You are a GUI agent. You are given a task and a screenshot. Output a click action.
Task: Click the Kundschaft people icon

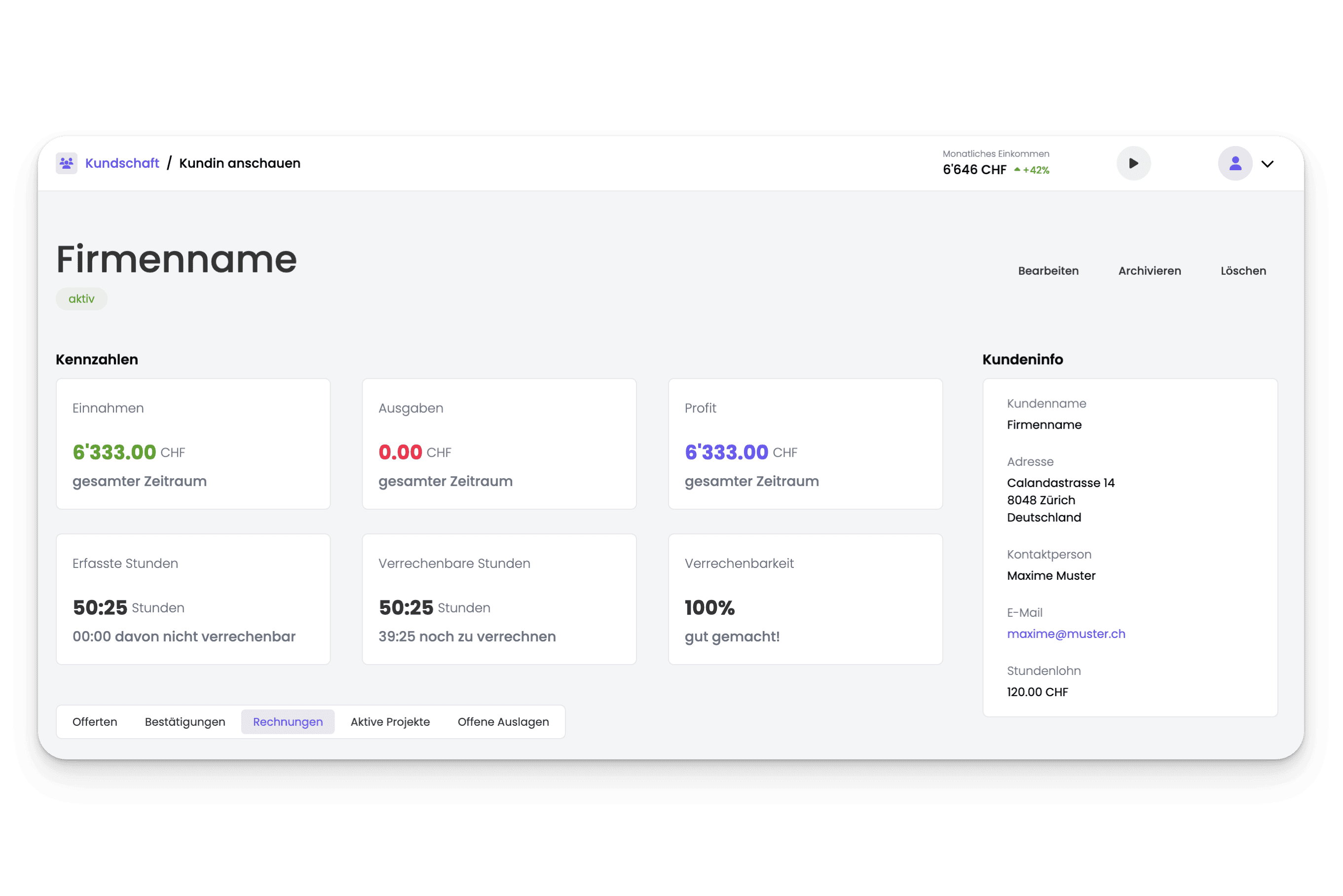[66, 163]
